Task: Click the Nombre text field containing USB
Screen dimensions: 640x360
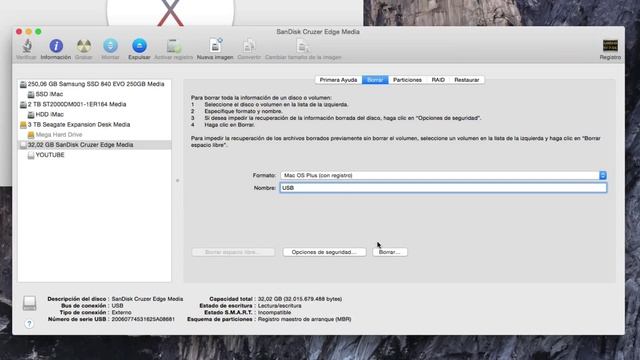Action: [x=443, y=188]
